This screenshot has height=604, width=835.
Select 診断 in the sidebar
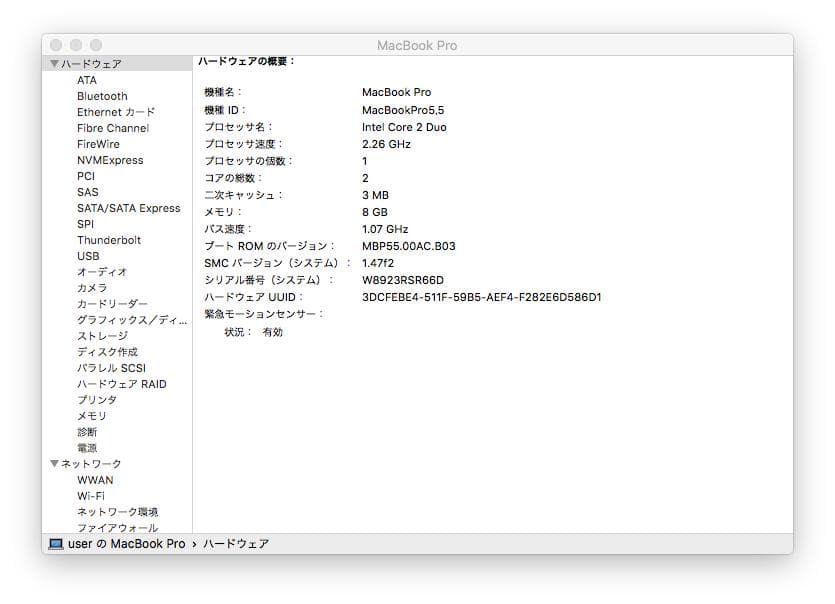point(87,431)
